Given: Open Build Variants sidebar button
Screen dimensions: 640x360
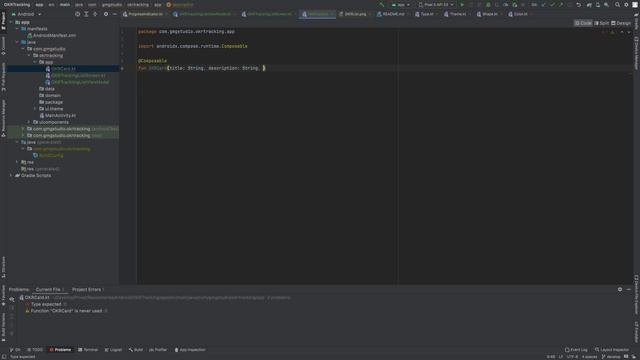Looking at the screenshot, I should click(x=3, y=327).
